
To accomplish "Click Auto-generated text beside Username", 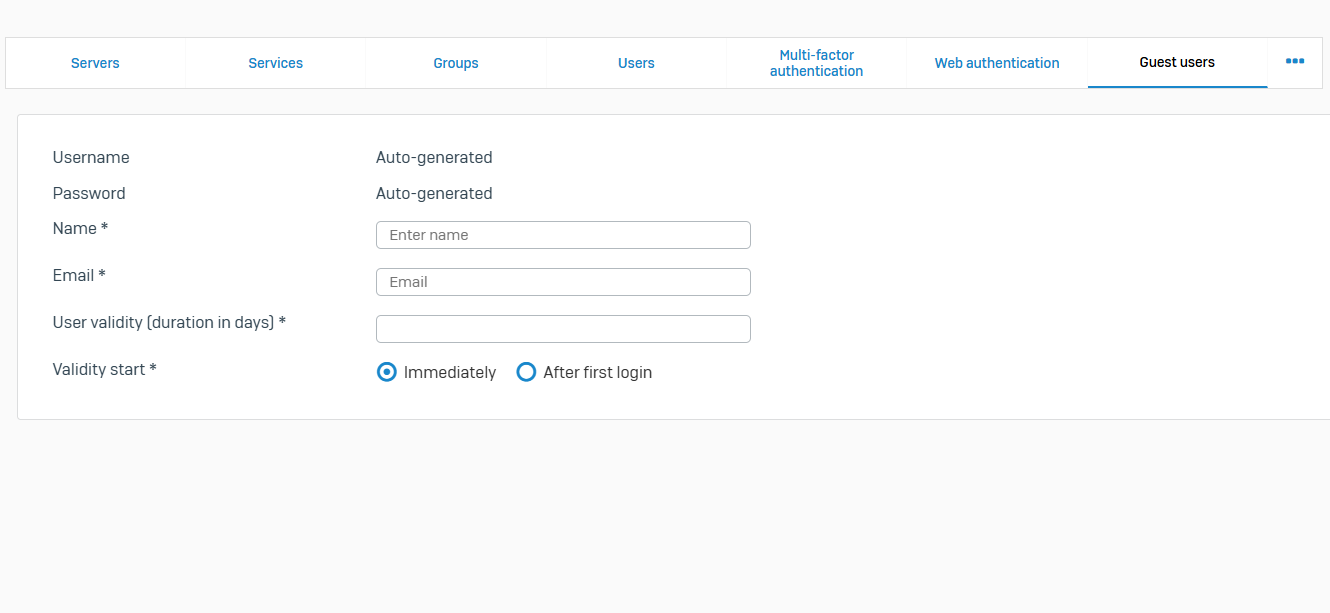I will point(434,157).
